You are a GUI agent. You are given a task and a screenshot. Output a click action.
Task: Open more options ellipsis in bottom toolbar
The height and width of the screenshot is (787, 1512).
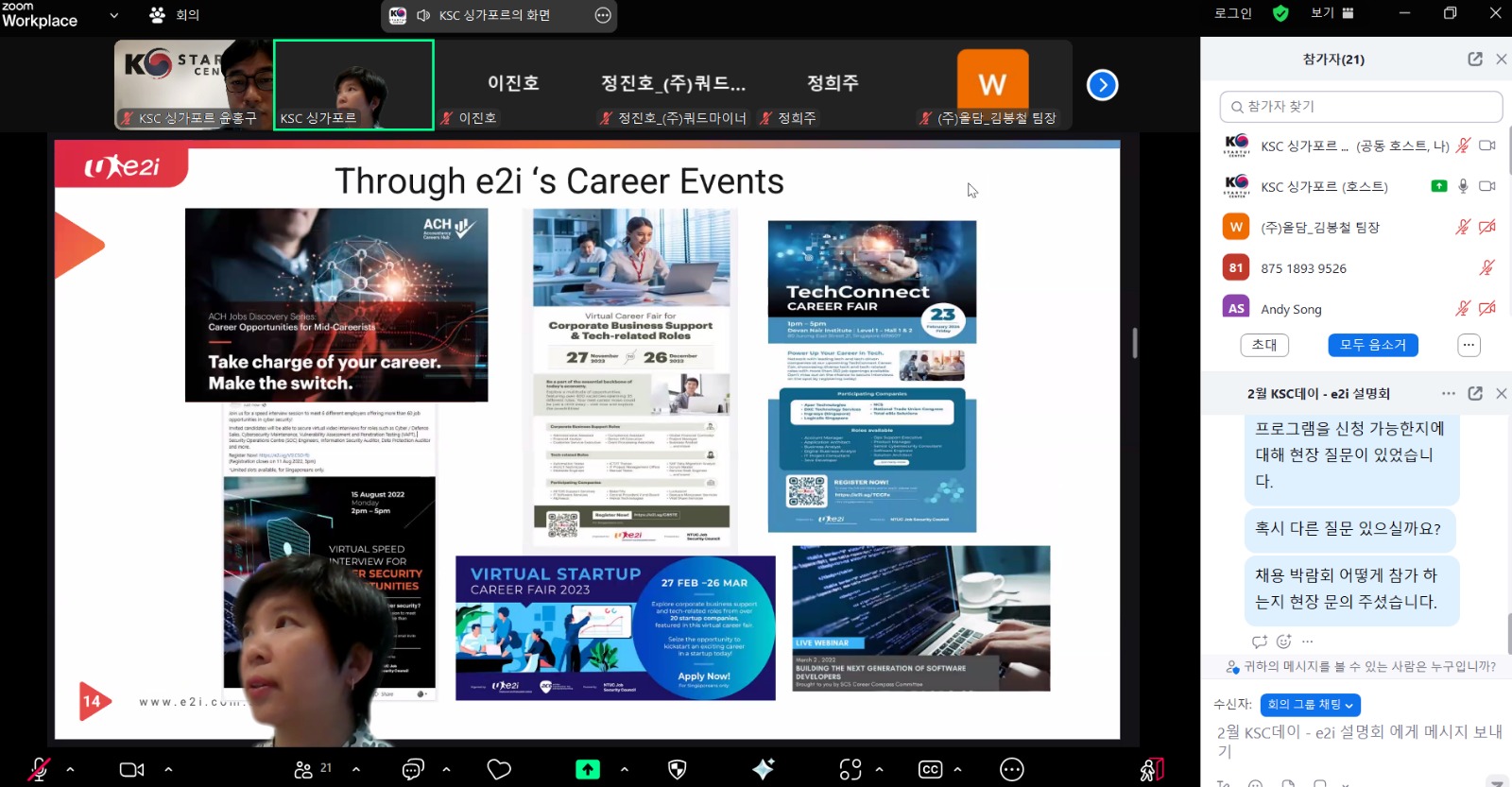[1012, 770]
